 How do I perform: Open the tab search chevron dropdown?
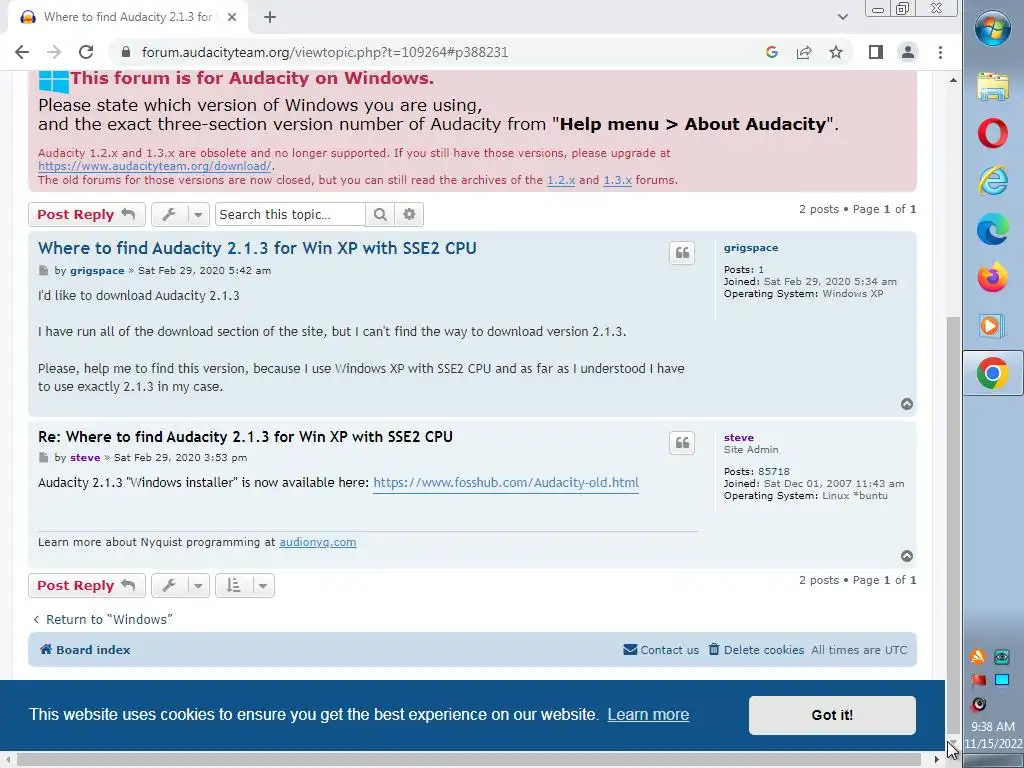coord(842,17)
